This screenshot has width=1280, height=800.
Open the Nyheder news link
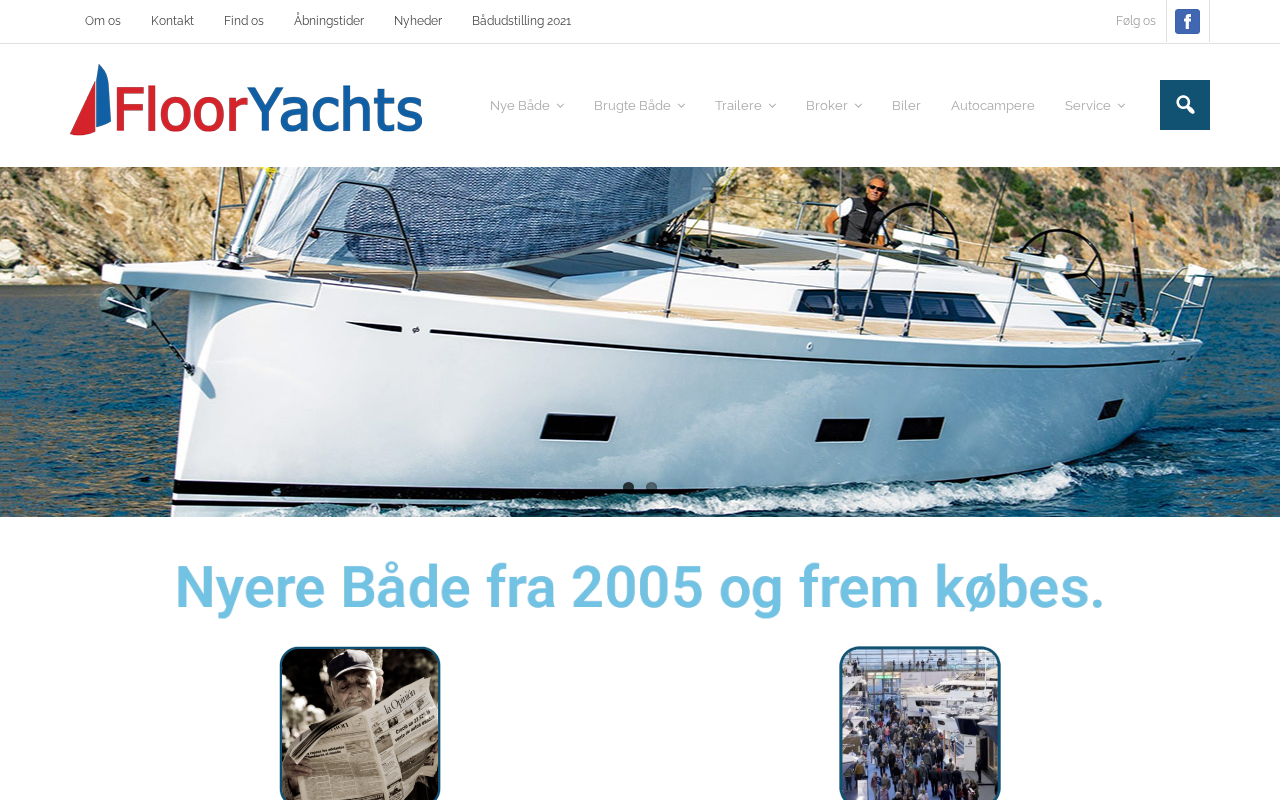418,21
